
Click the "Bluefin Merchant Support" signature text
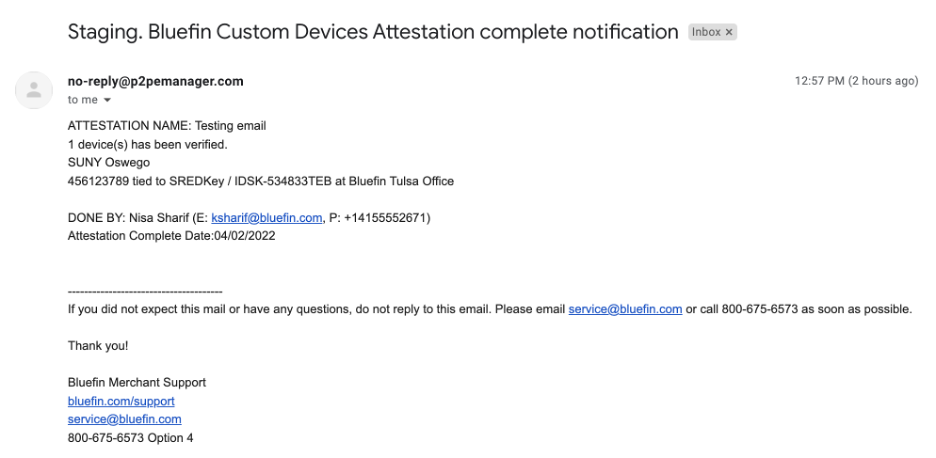coord(137,383)
